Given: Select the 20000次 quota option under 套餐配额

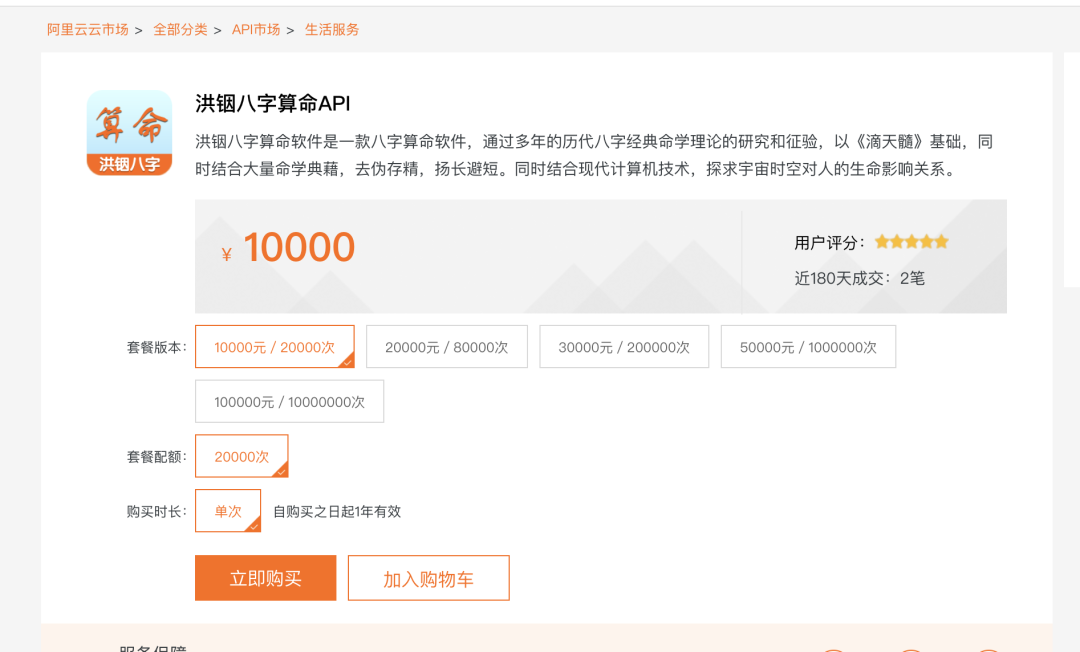Looking at the screenshot, I should pos(241,456).
